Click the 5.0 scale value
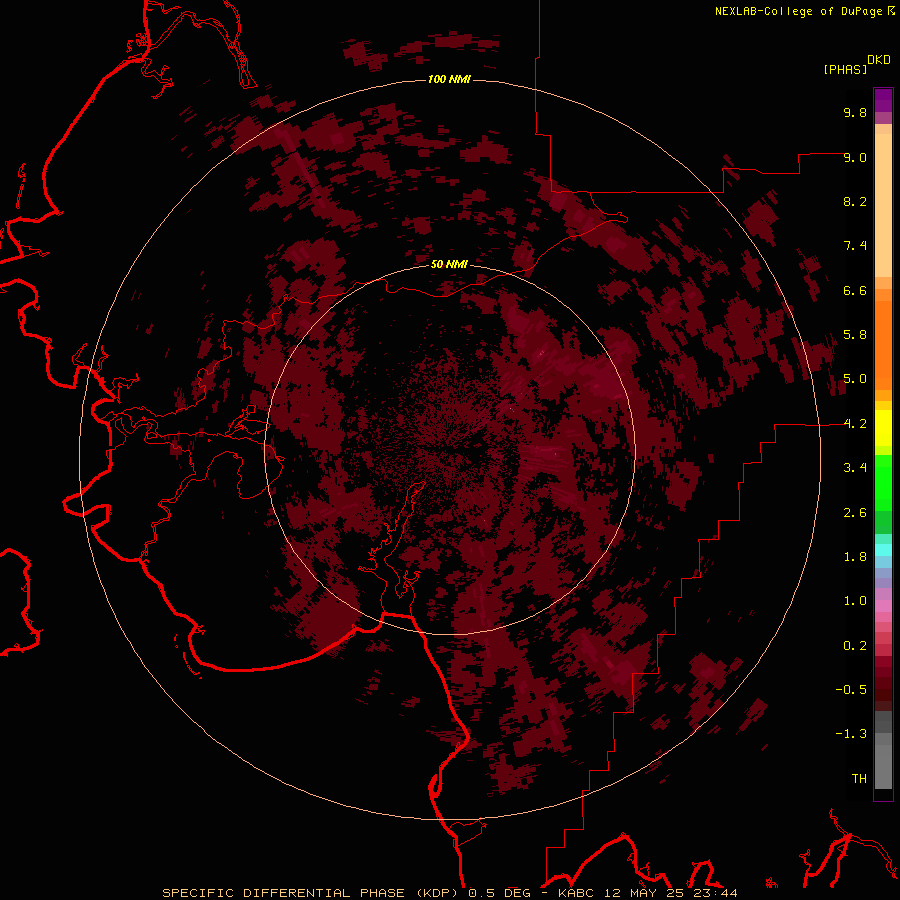900x900 pixels. click(x=855, y=379)
